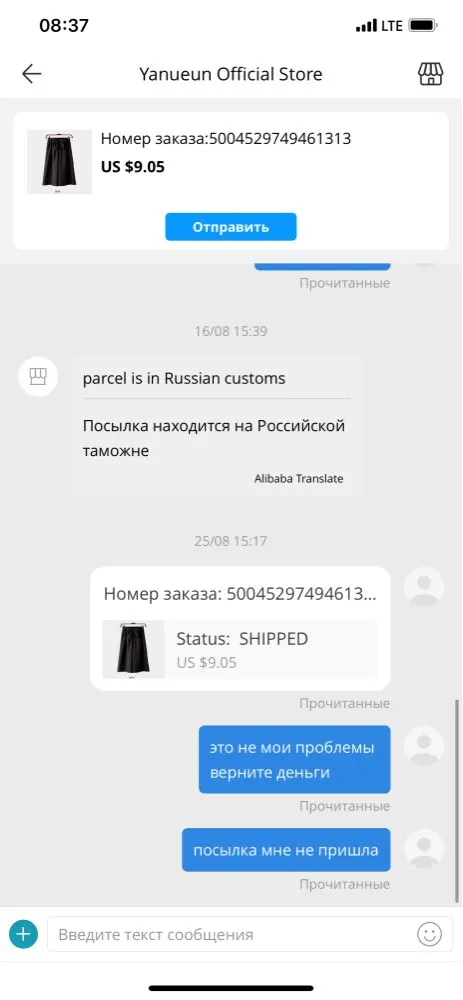Open skirt thumbnail in SHIPPED order message

click(133, 649)
